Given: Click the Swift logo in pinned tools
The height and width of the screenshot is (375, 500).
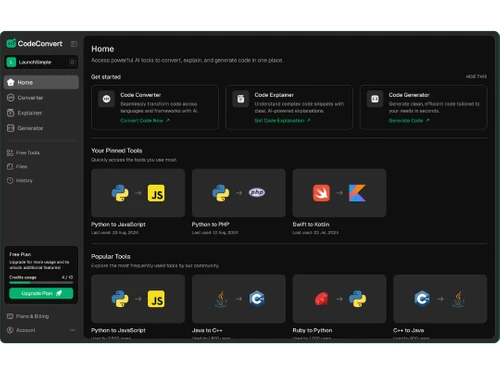Looking at the screenshot, I should pos(321,193).
